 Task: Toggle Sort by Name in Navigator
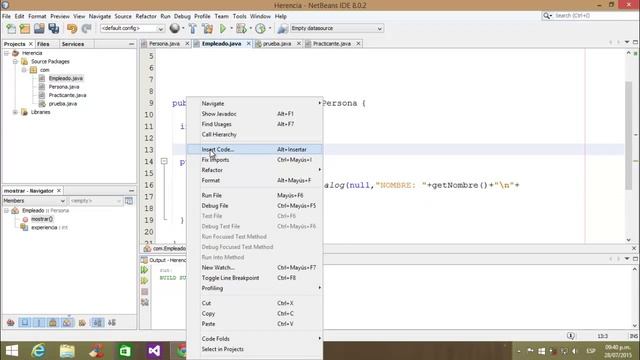(x=98, y=323)
